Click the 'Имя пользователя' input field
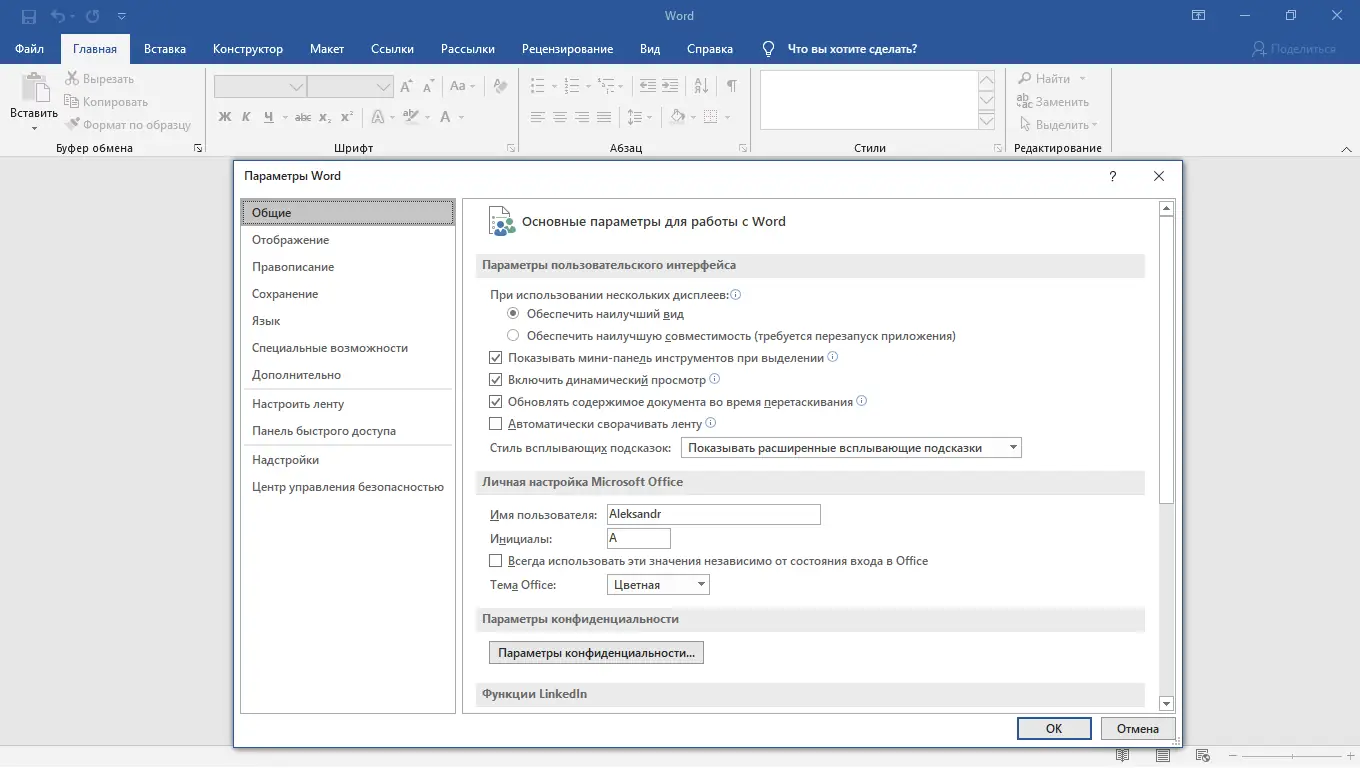This screenshot has width=1360, height=768. (x=714, y=514)
